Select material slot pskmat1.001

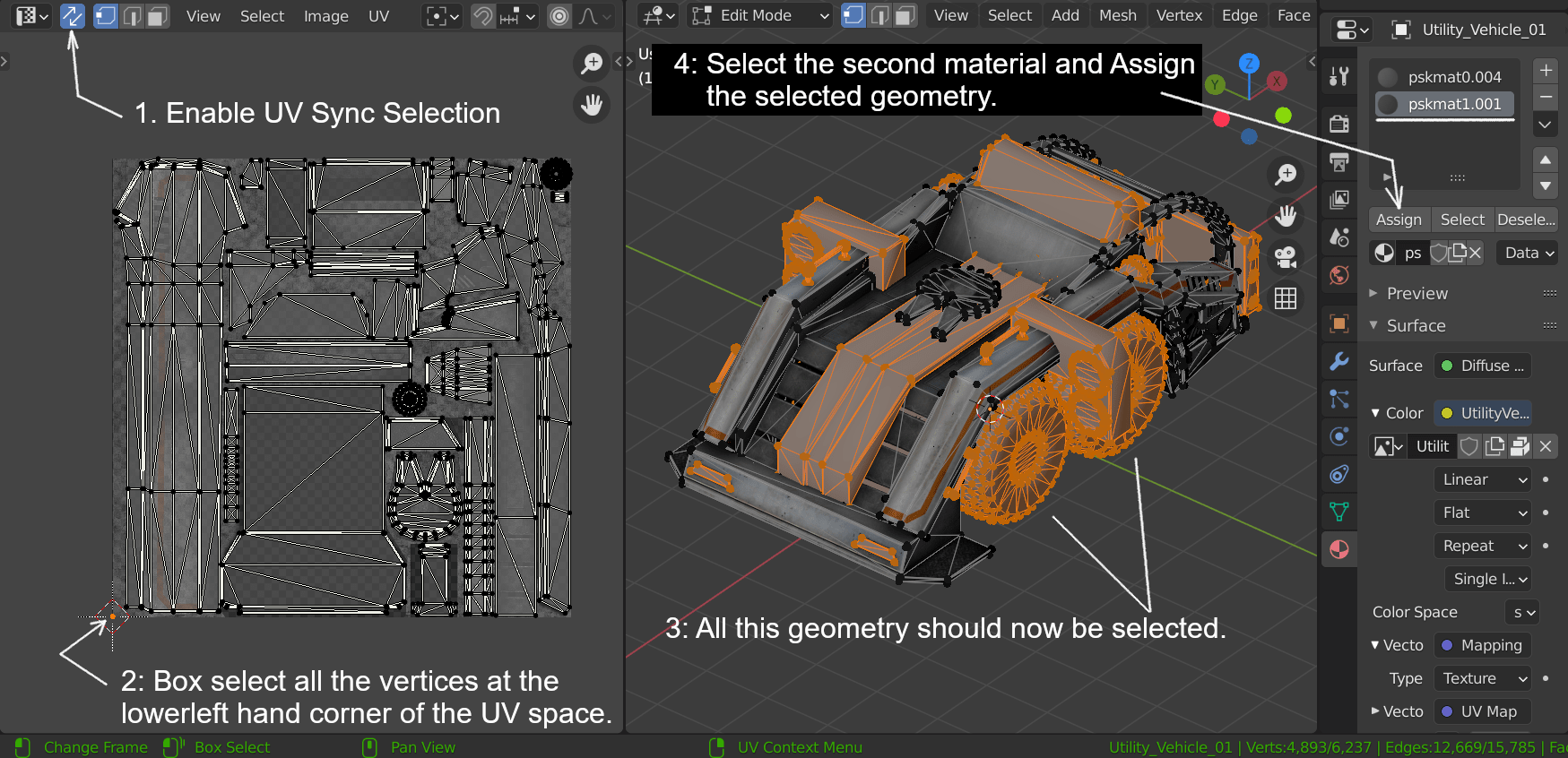[1445, 104]
